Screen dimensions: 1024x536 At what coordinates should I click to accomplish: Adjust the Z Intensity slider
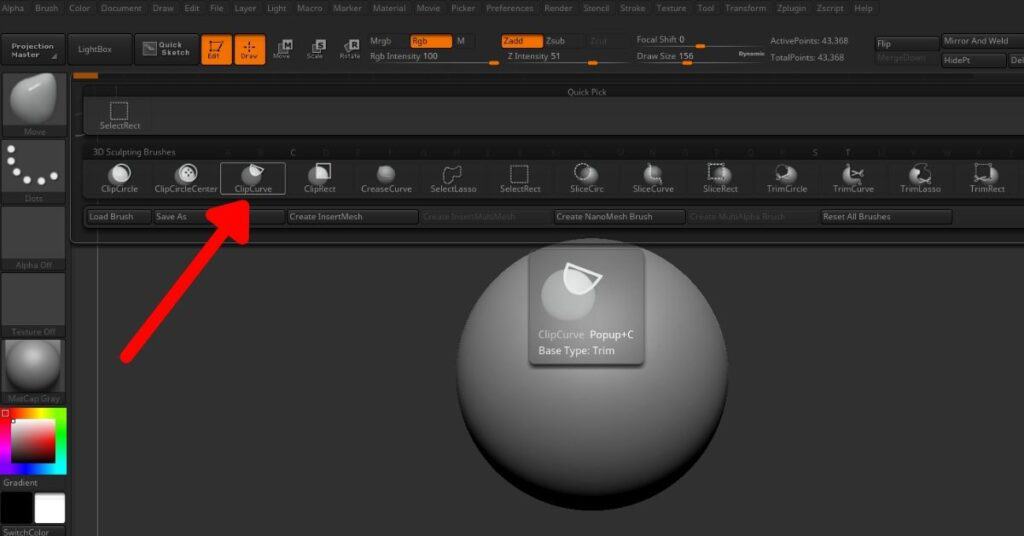[568, 58]
